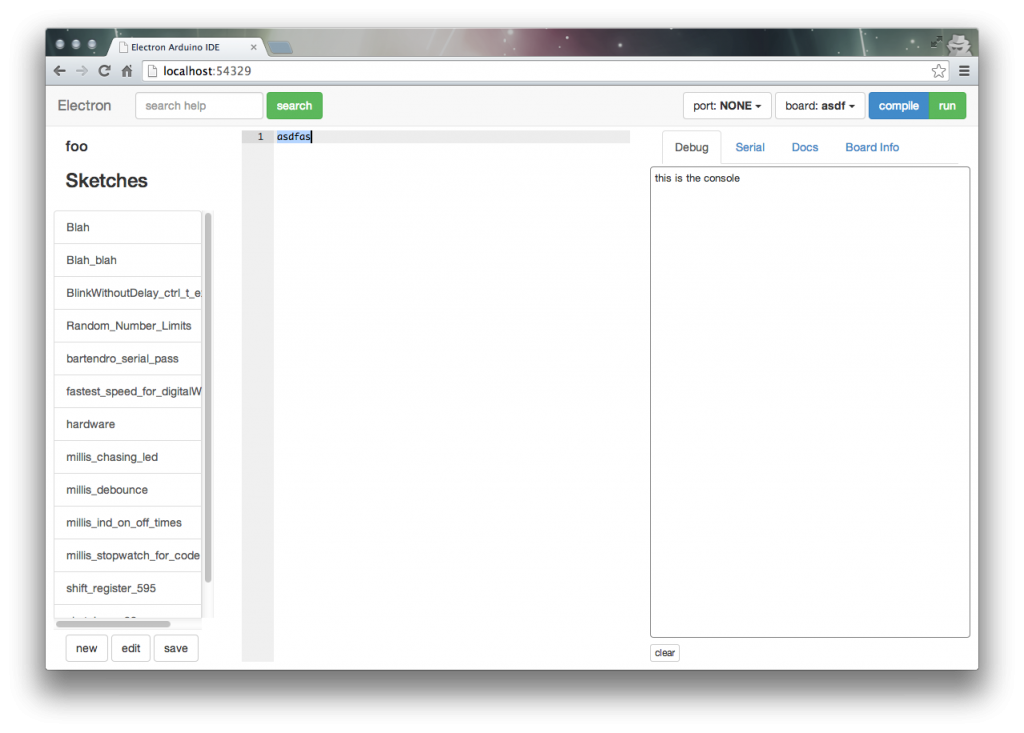
Task: Save the current sketch
Action: coord(176,648)
